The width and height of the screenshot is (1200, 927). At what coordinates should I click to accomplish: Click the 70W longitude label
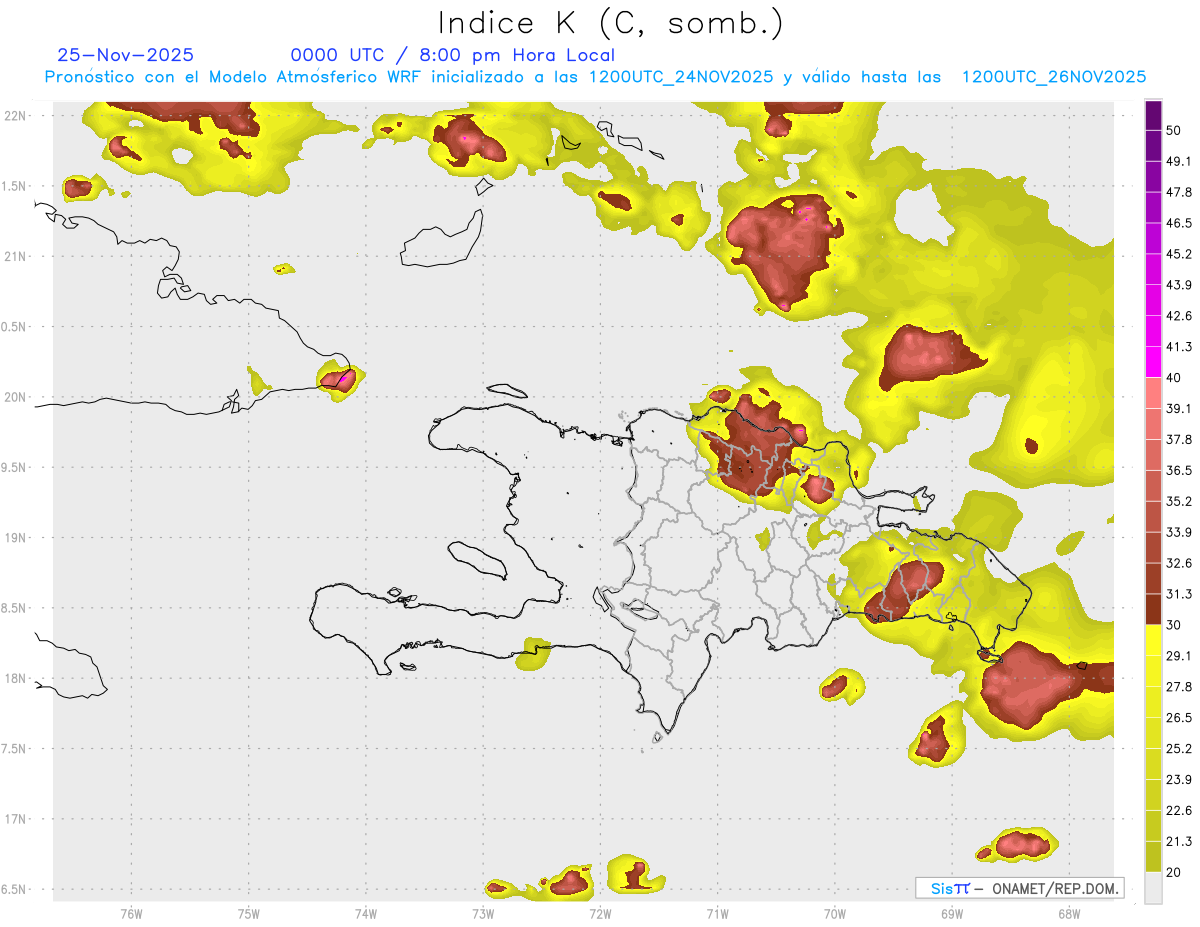[835, 913]
